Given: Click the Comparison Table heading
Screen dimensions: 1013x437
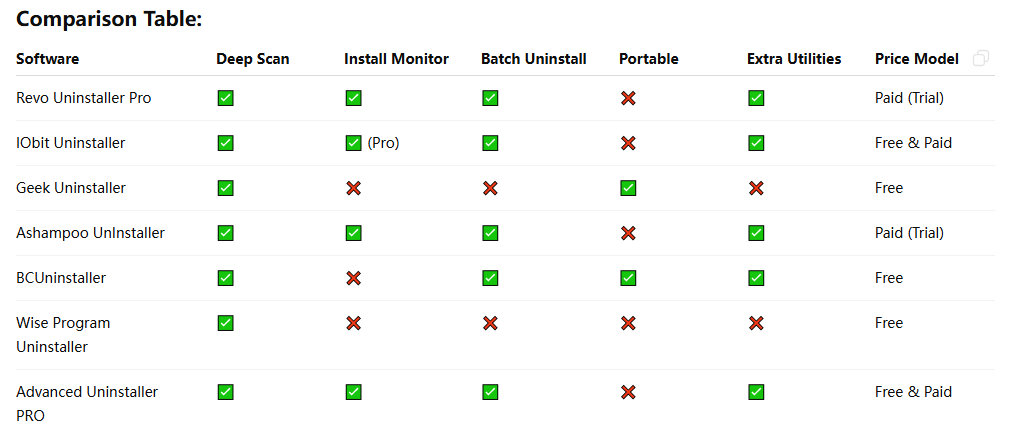Looking at the screenshot, I should tap(109, 18).
